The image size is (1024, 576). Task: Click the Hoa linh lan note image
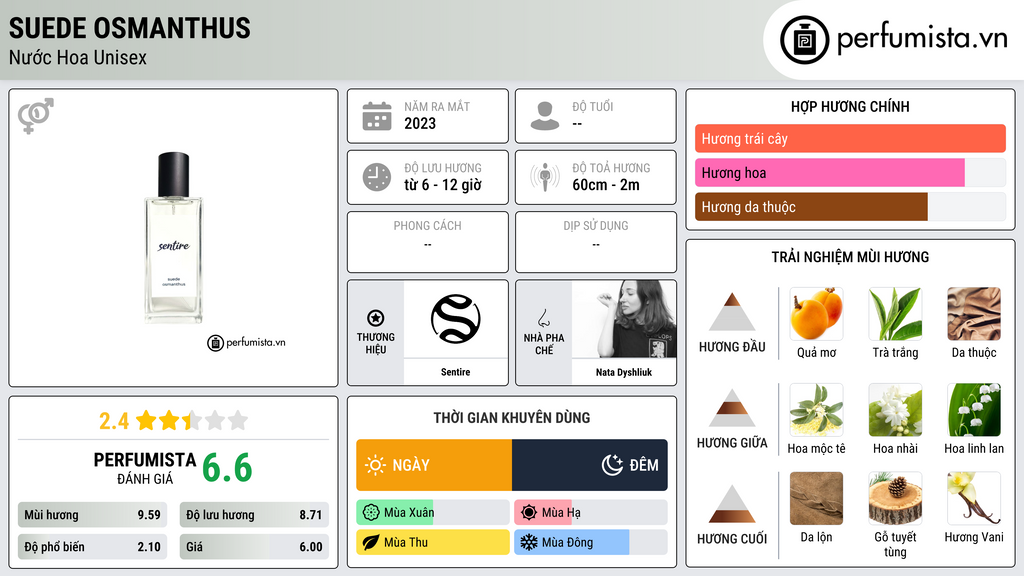[x=974, y=410]
